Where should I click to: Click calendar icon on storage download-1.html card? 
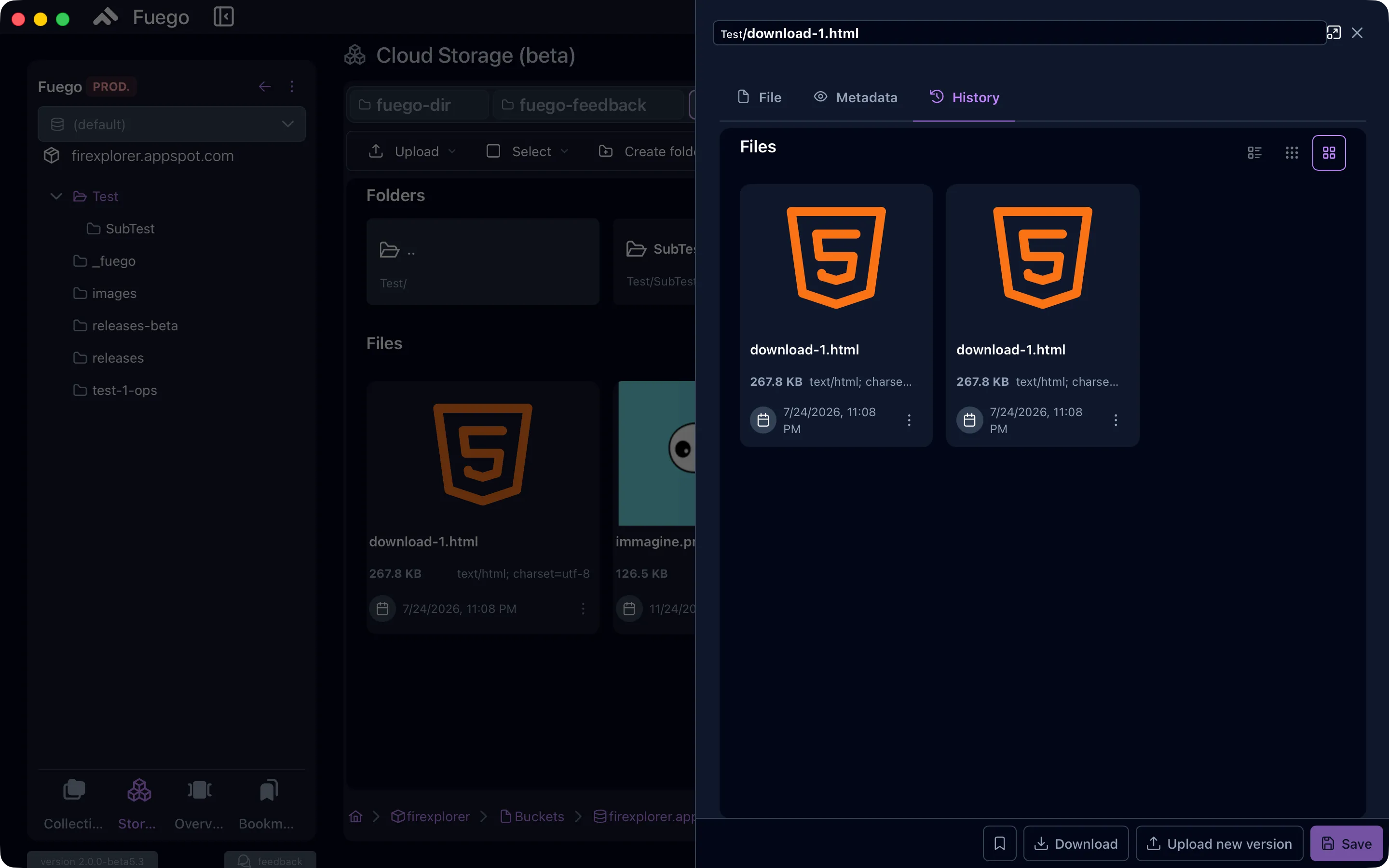(383, 609)
